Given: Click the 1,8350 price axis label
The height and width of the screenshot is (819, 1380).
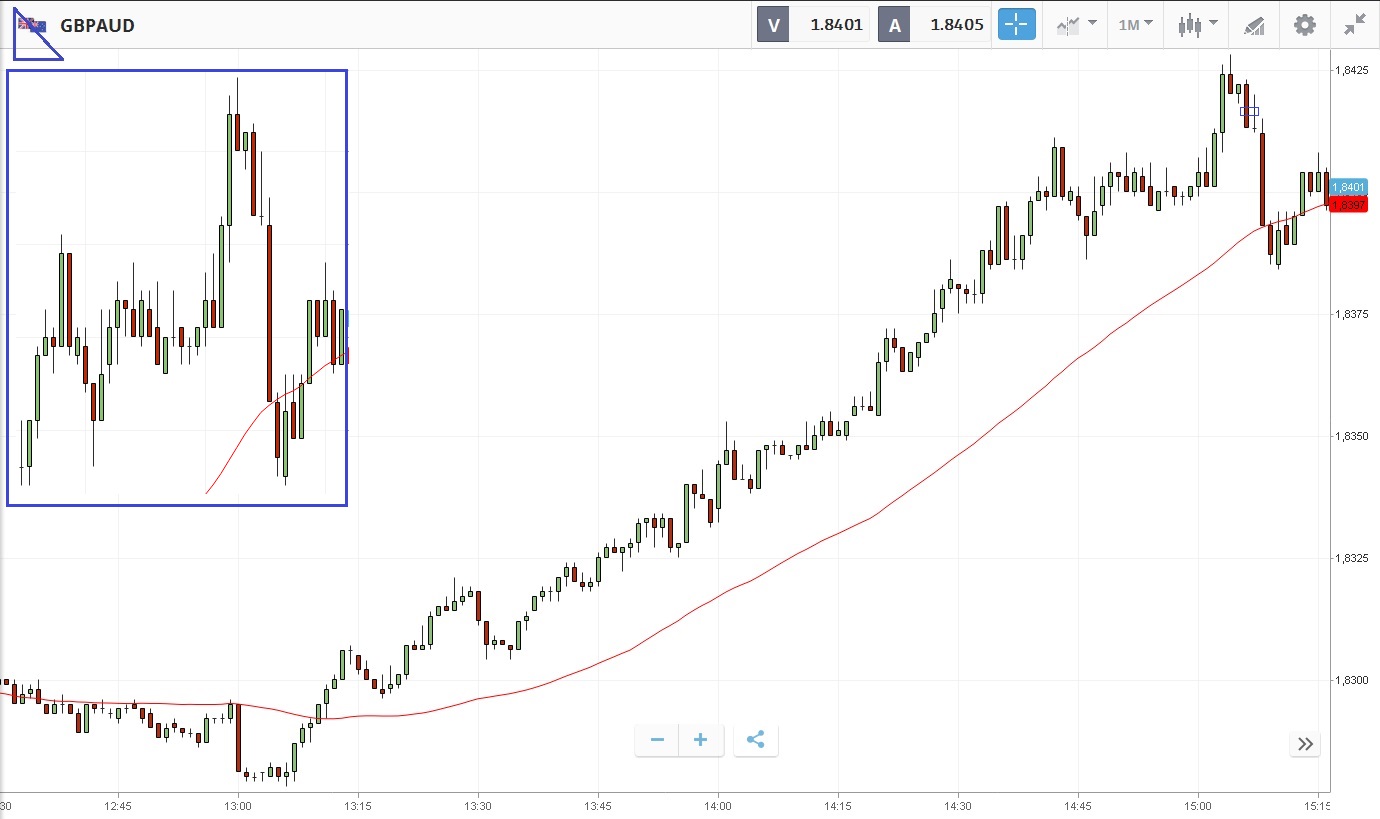Looking at the screenshot, I should click(x=1354, y=437).
